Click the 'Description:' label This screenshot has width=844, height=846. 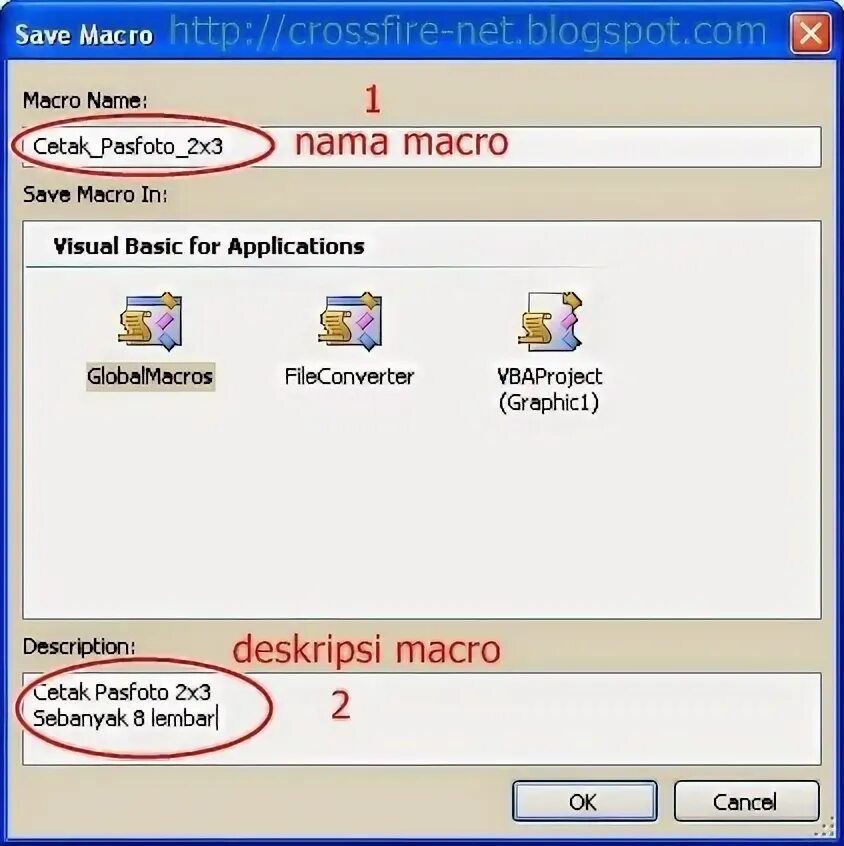coord(79,646)
